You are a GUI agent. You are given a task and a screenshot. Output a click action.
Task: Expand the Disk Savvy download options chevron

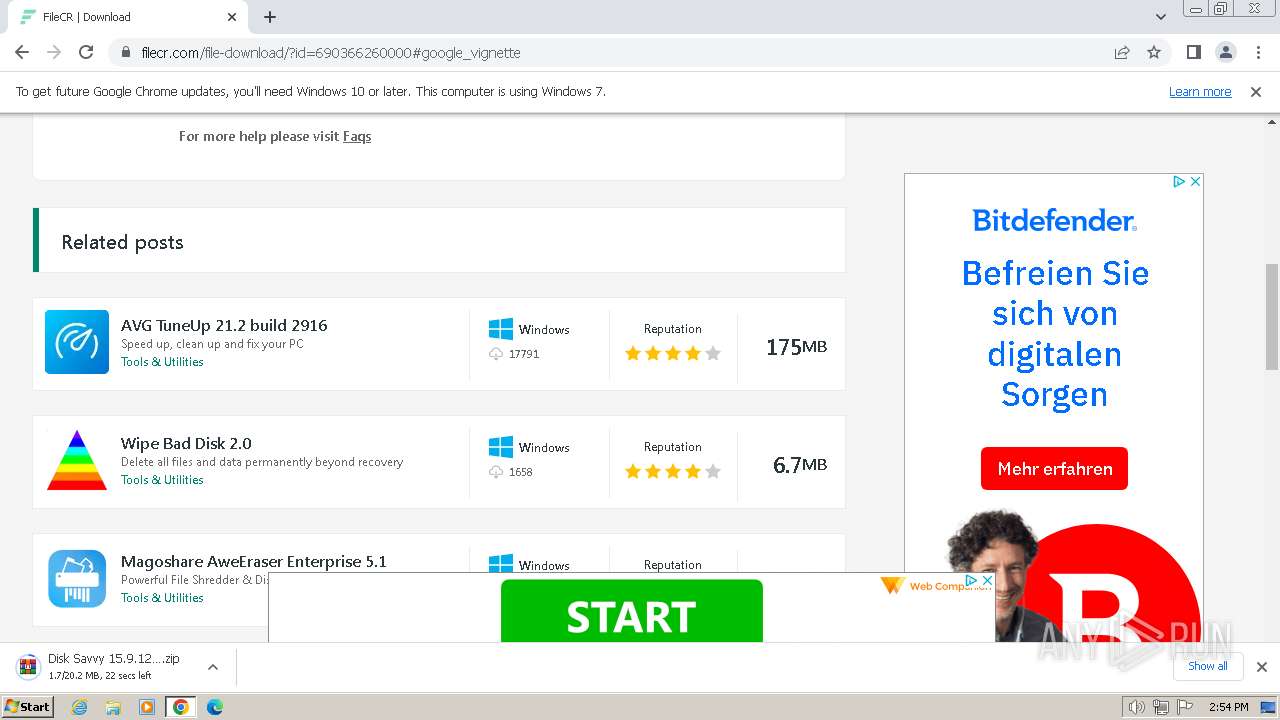click(x=212, y=667)
